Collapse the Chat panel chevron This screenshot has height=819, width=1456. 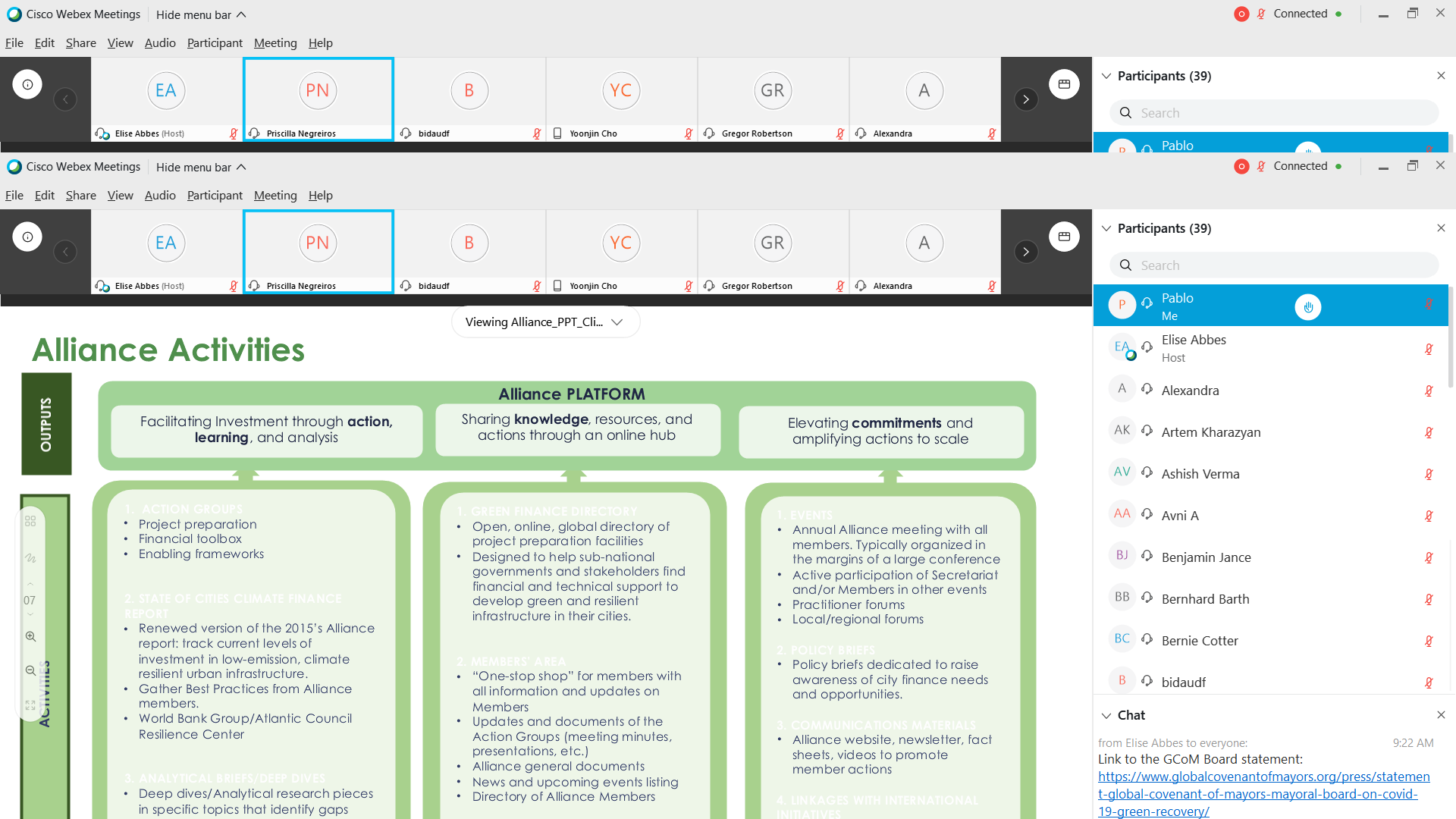(x=1106, y=715)
